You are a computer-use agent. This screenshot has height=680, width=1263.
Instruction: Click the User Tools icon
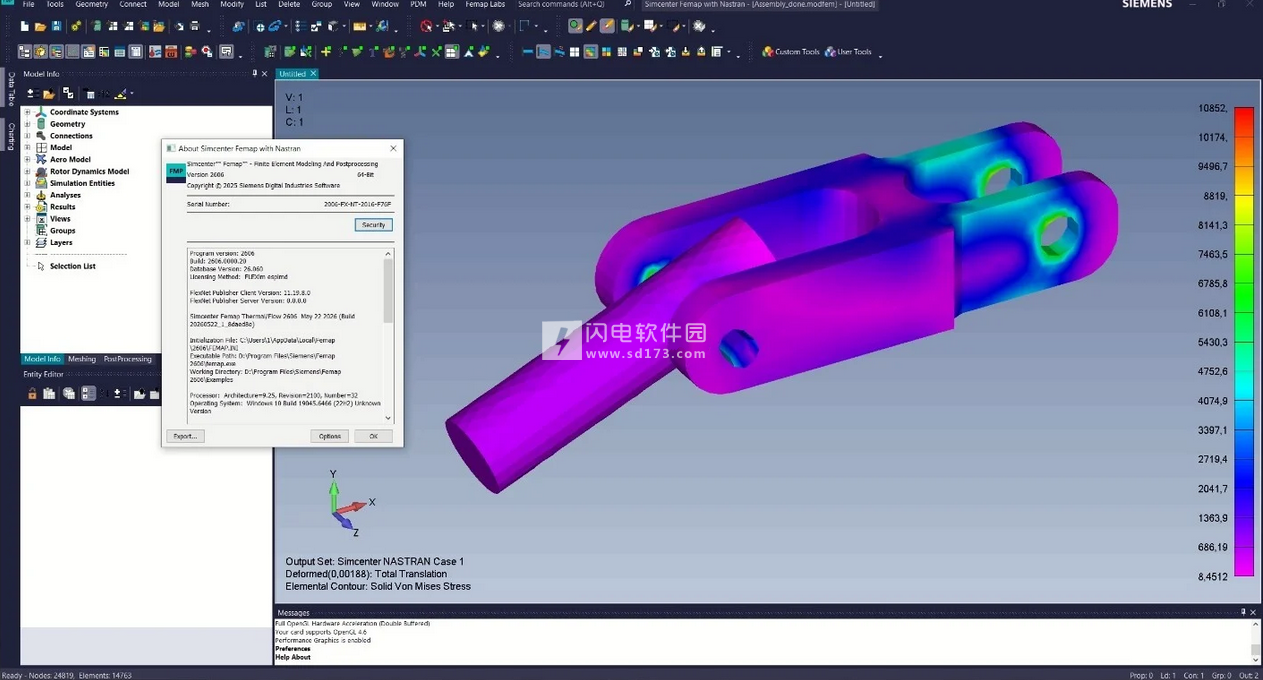pos(830,52)
